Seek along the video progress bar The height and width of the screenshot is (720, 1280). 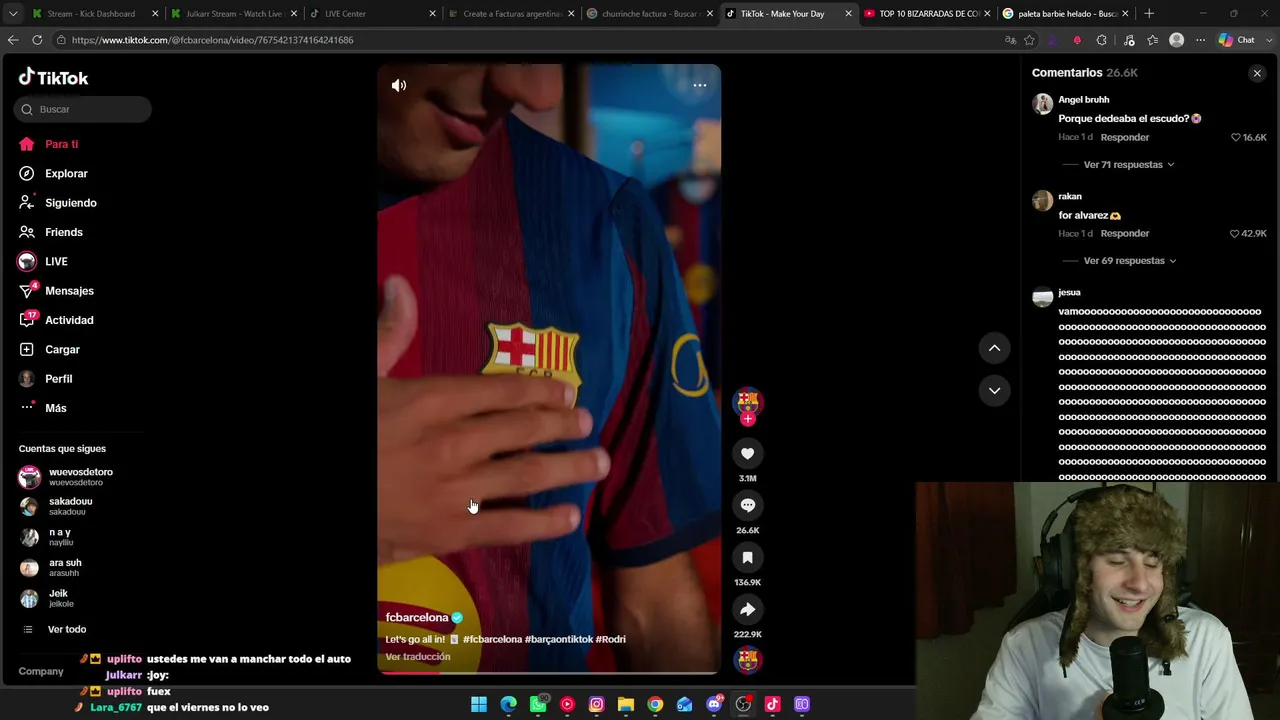549,672
